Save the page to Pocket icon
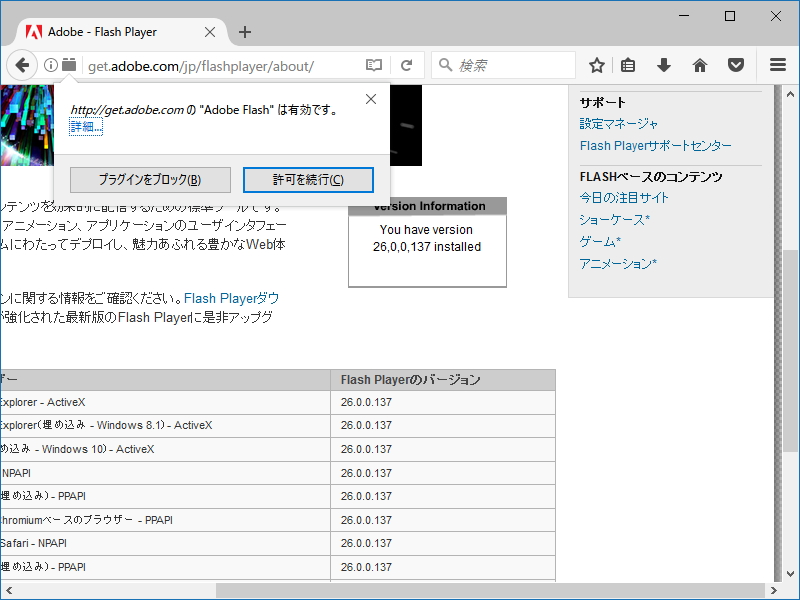 [x=735, y=64]
